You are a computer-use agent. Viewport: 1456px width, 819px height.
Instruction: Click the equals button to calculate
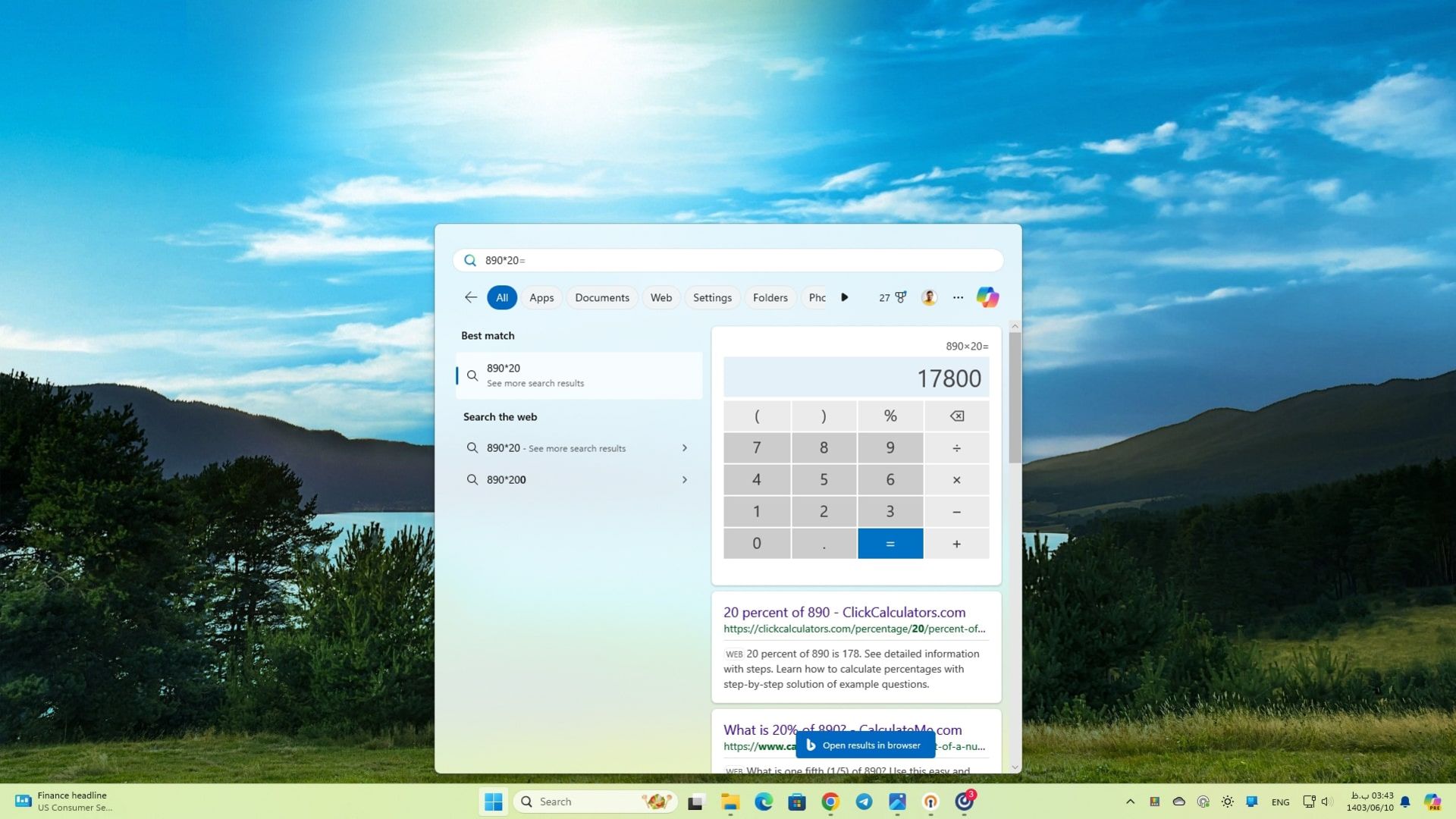point(889,543)
